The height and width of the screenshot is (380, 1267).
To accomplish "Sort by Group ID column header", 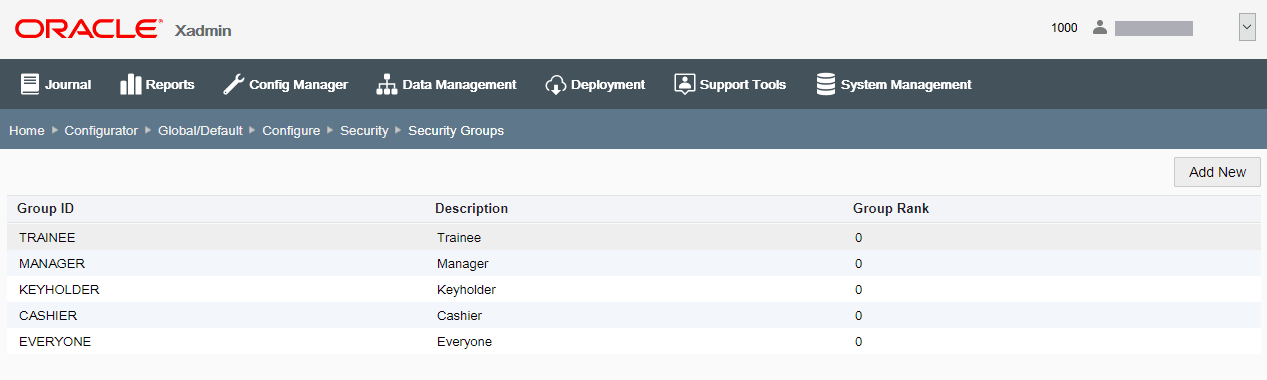I will coord(46,208).
